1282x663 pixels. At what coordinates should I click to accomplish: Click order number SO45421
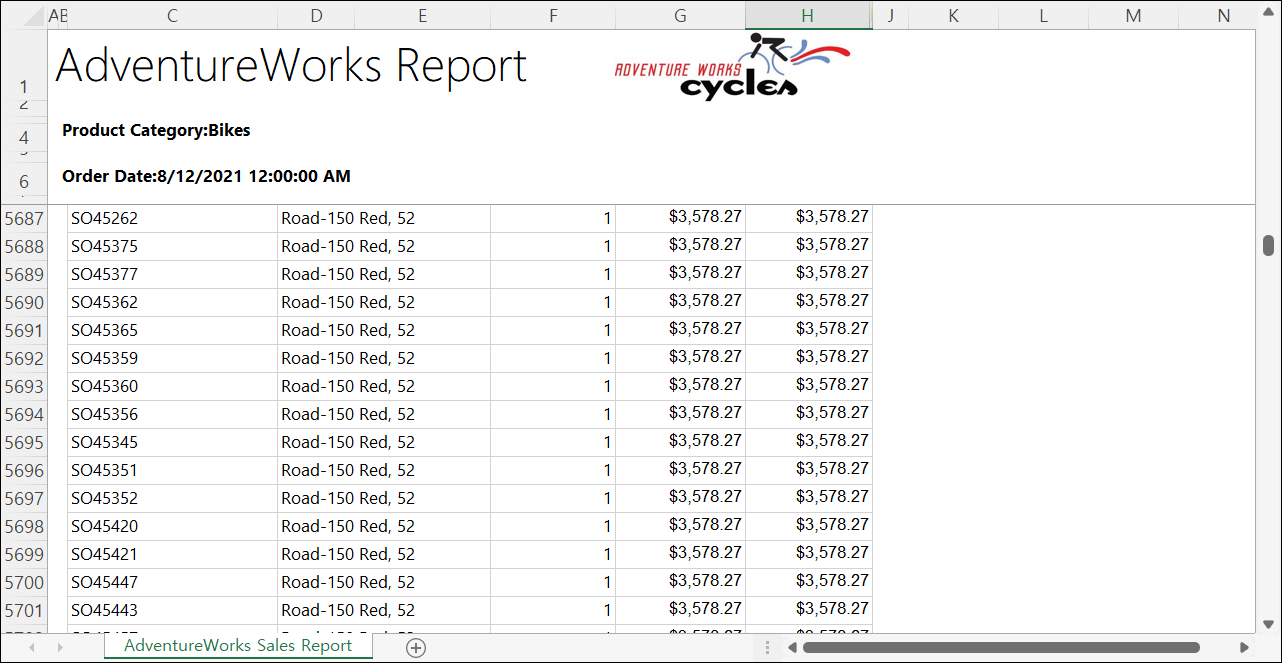(x=172, y=554)
